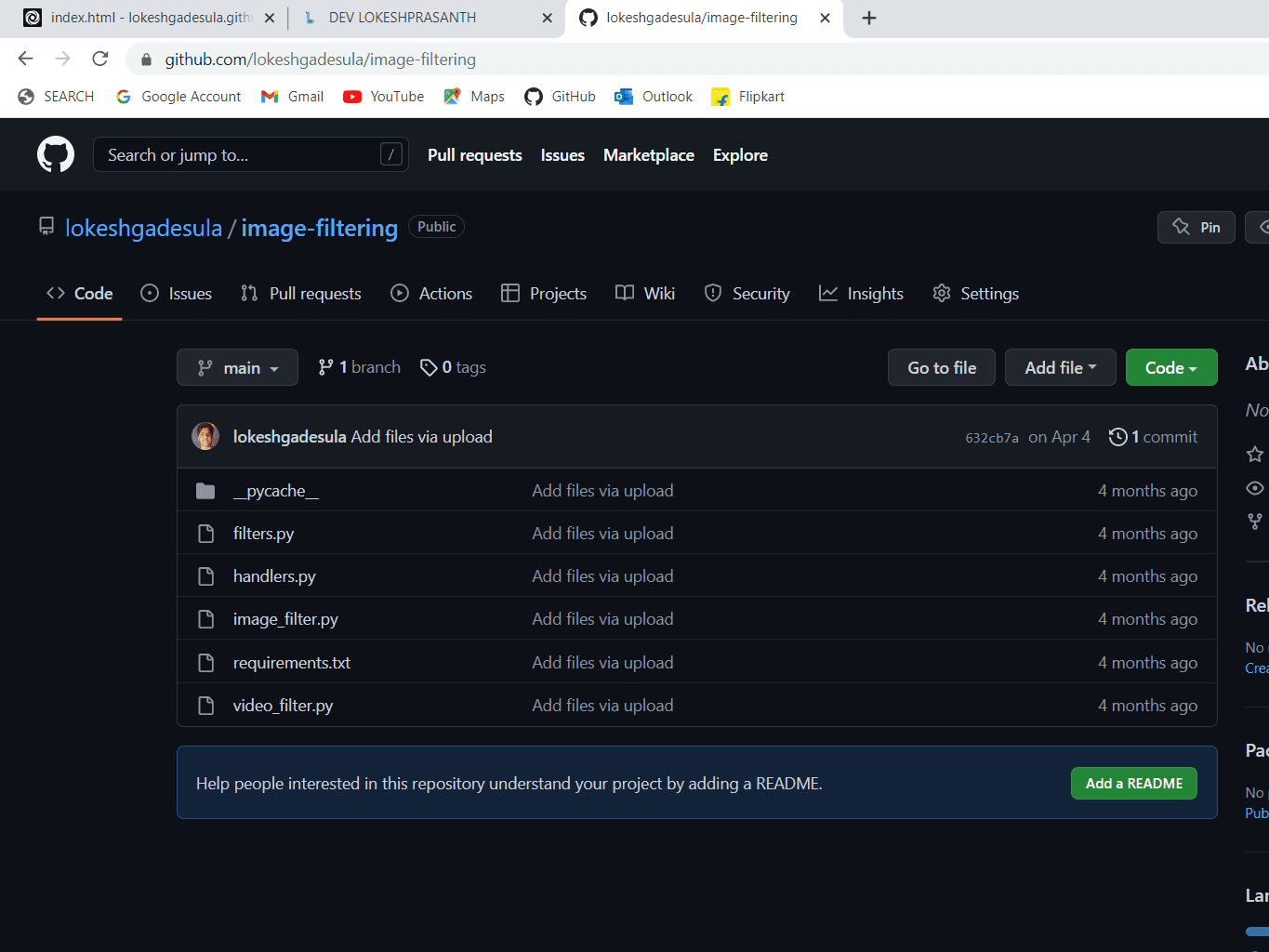This screenshot has width=1269, height=952.
Task: Click the forward navigation arrow
Action: (62, 59)
